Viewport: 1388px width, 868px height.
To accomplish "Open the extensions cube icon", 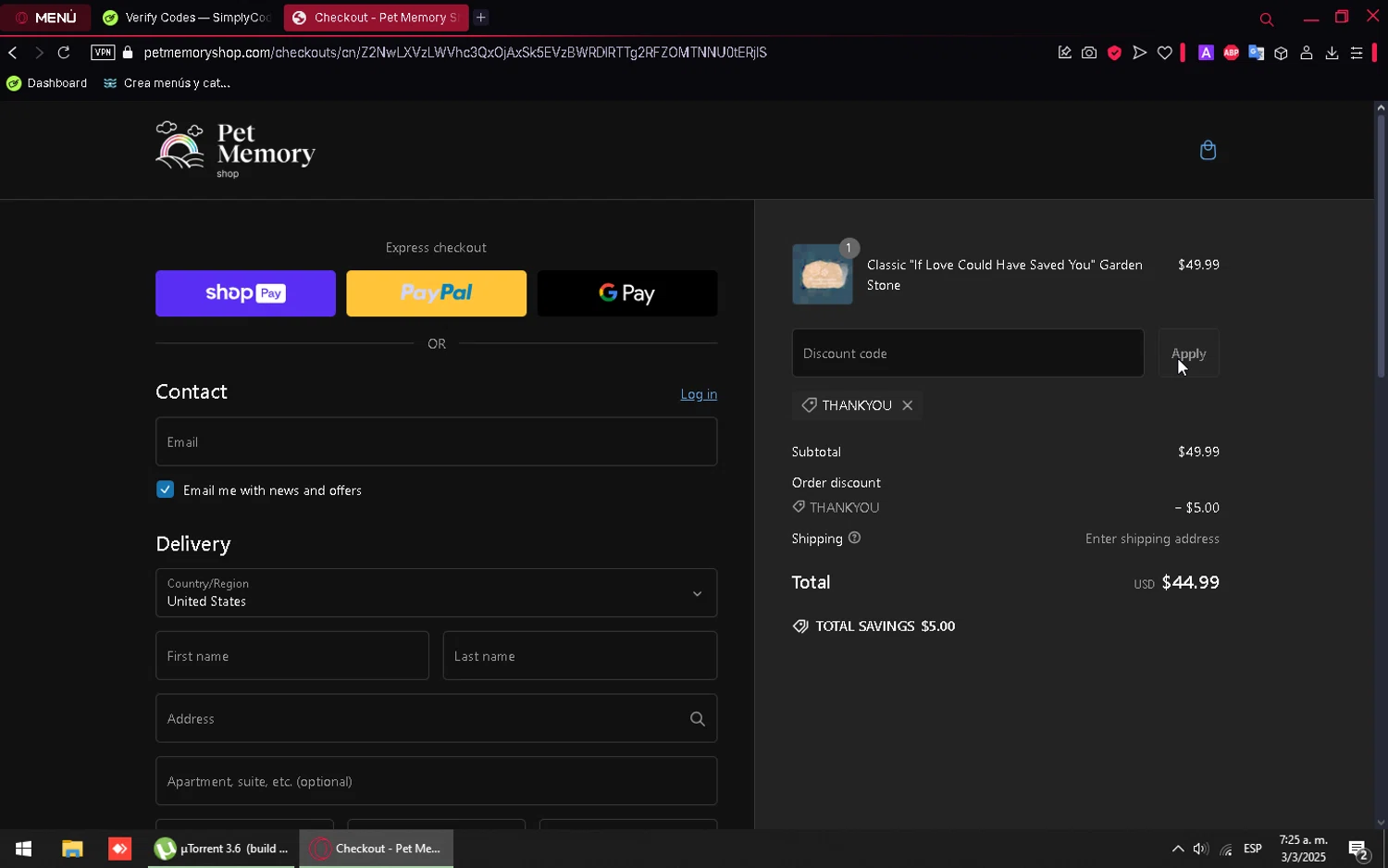I will (1281, 53).
